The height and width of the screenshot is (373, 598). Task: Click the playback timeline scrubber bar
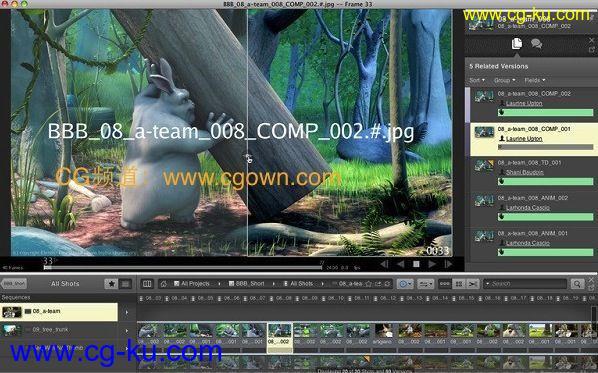[x=183, y=268]
